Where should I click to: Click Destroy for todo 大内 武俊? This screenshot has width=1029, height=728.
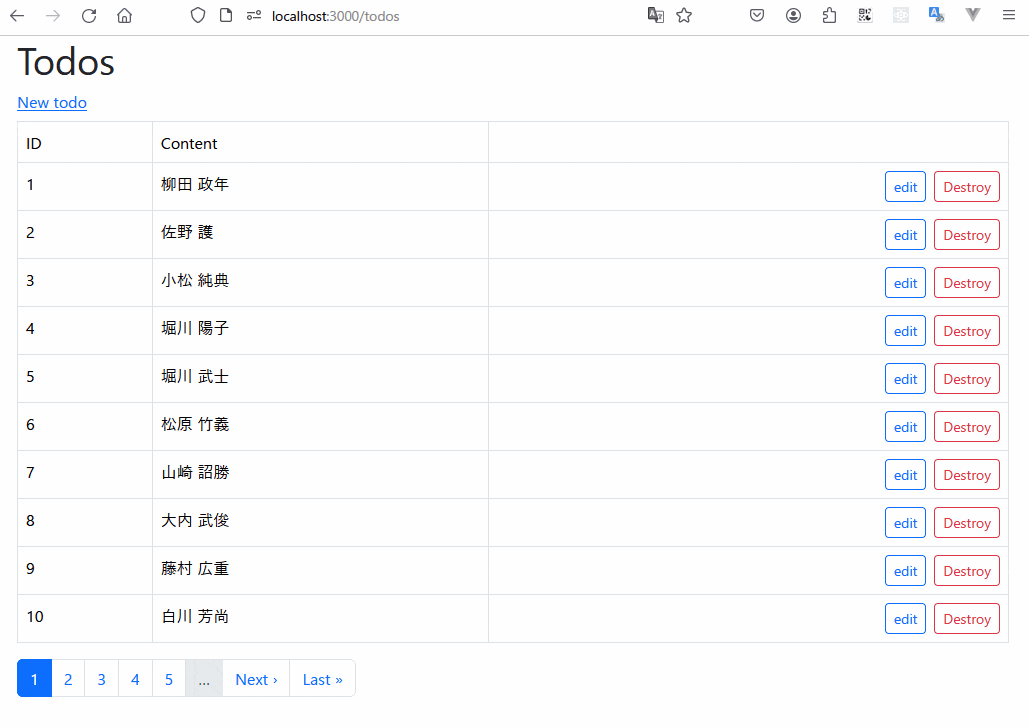pos(967,523)
